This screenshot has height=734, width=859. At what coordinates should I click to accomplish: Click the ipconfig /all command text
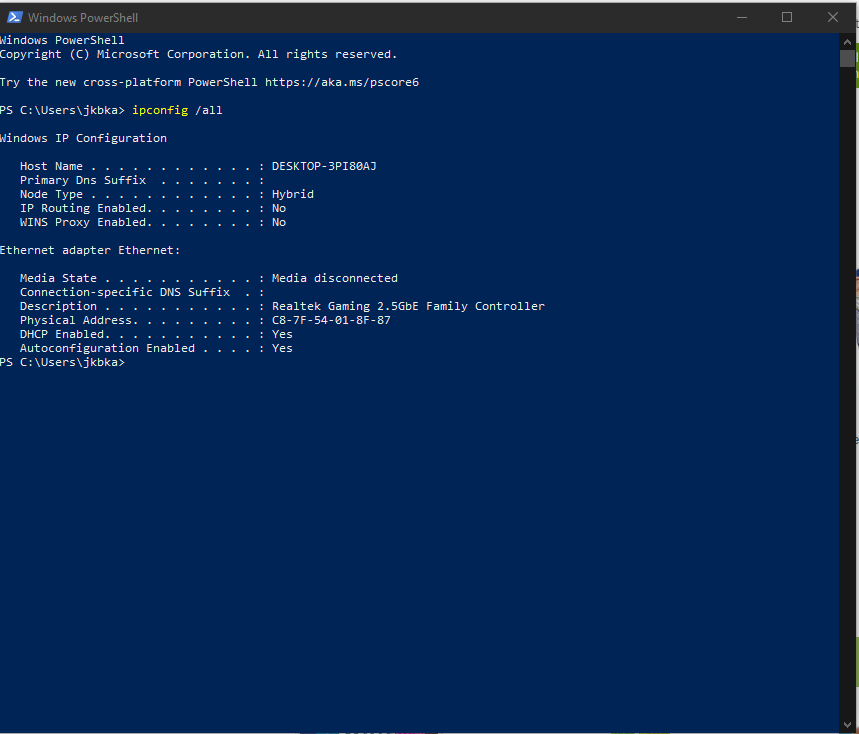pyautogui.click(x=177, y=110)
